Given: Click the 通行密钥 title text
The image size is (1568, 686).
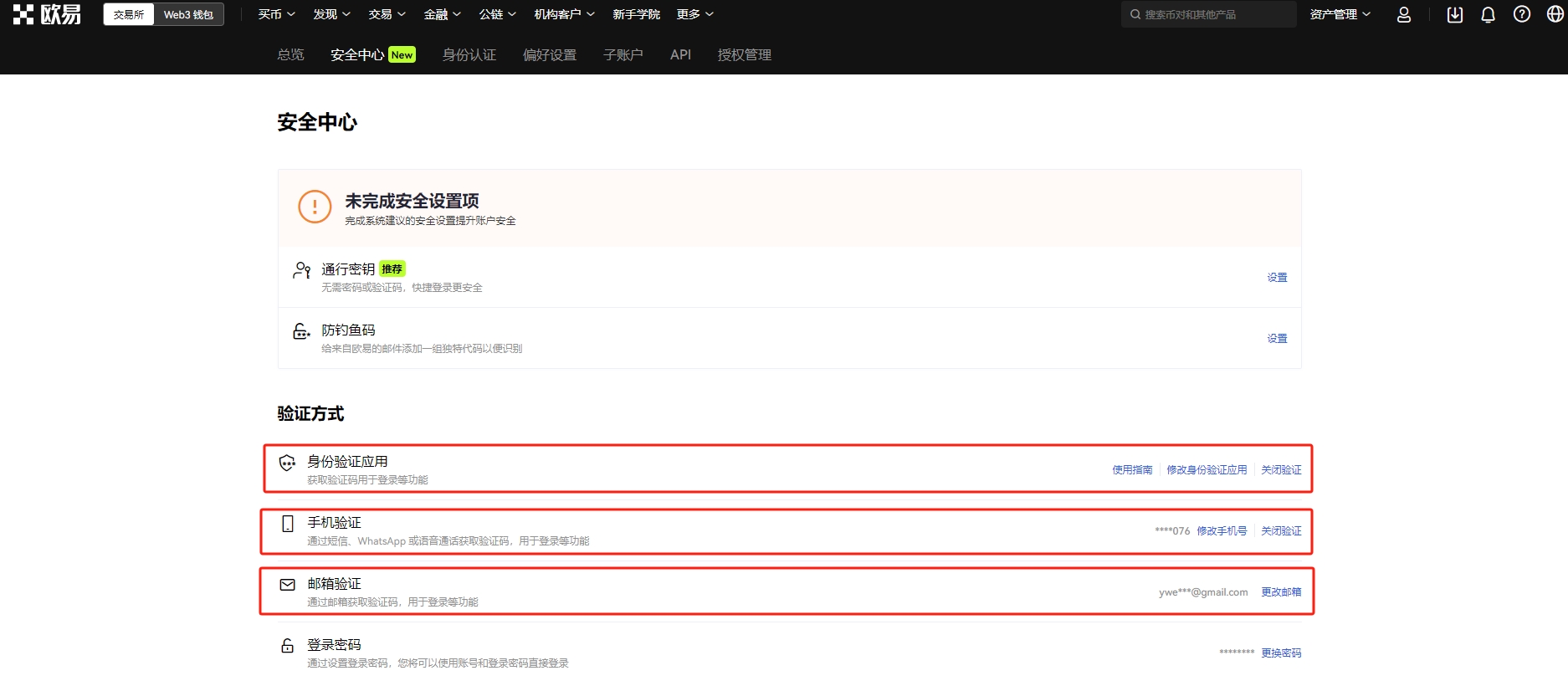Looking at the screenshot, I should [x=348, y=269].
